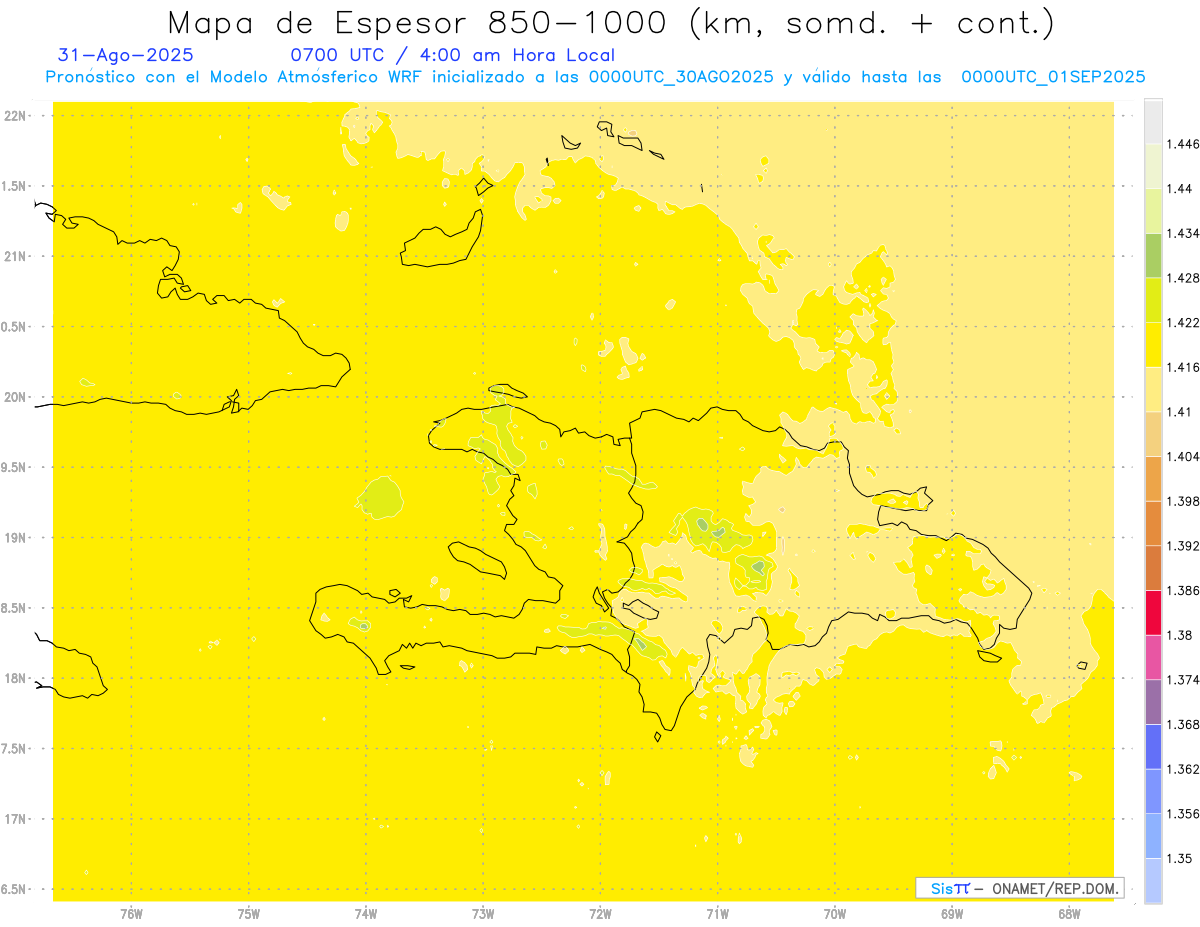Viewport: 1200px width, 927px height.
Task: Click the green 1.428–1.434 colorbar swatch
Action: tap(1153, 255)
